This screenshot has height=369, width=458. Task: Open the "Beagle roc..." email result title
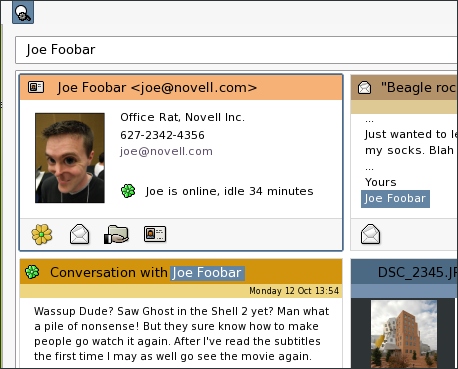click(x=419, y=88)
